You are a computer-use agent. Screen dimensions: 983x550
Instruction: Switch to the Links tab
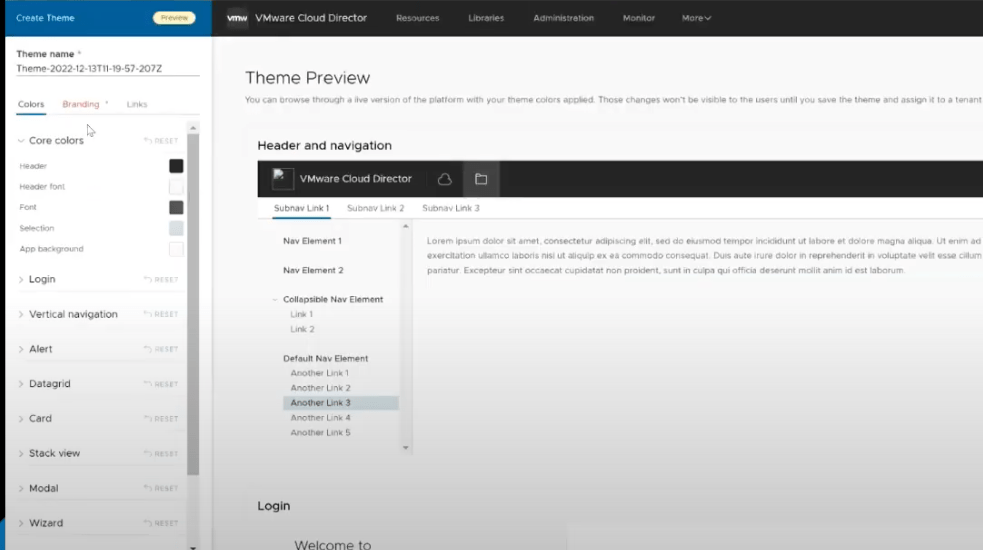click(137, 104)
